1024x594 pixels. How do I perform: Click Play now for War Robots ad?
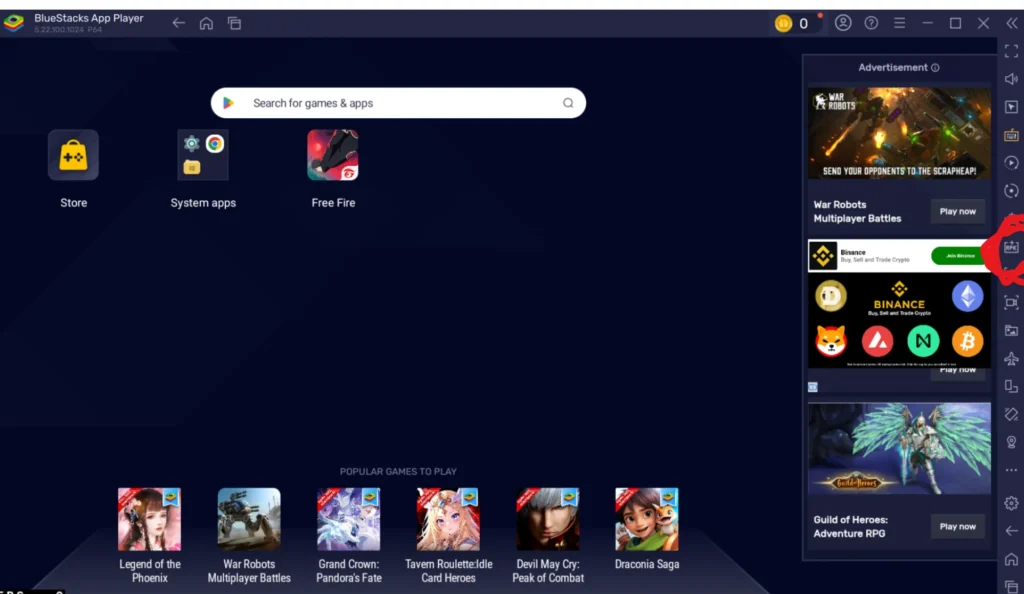pos(957,211)
